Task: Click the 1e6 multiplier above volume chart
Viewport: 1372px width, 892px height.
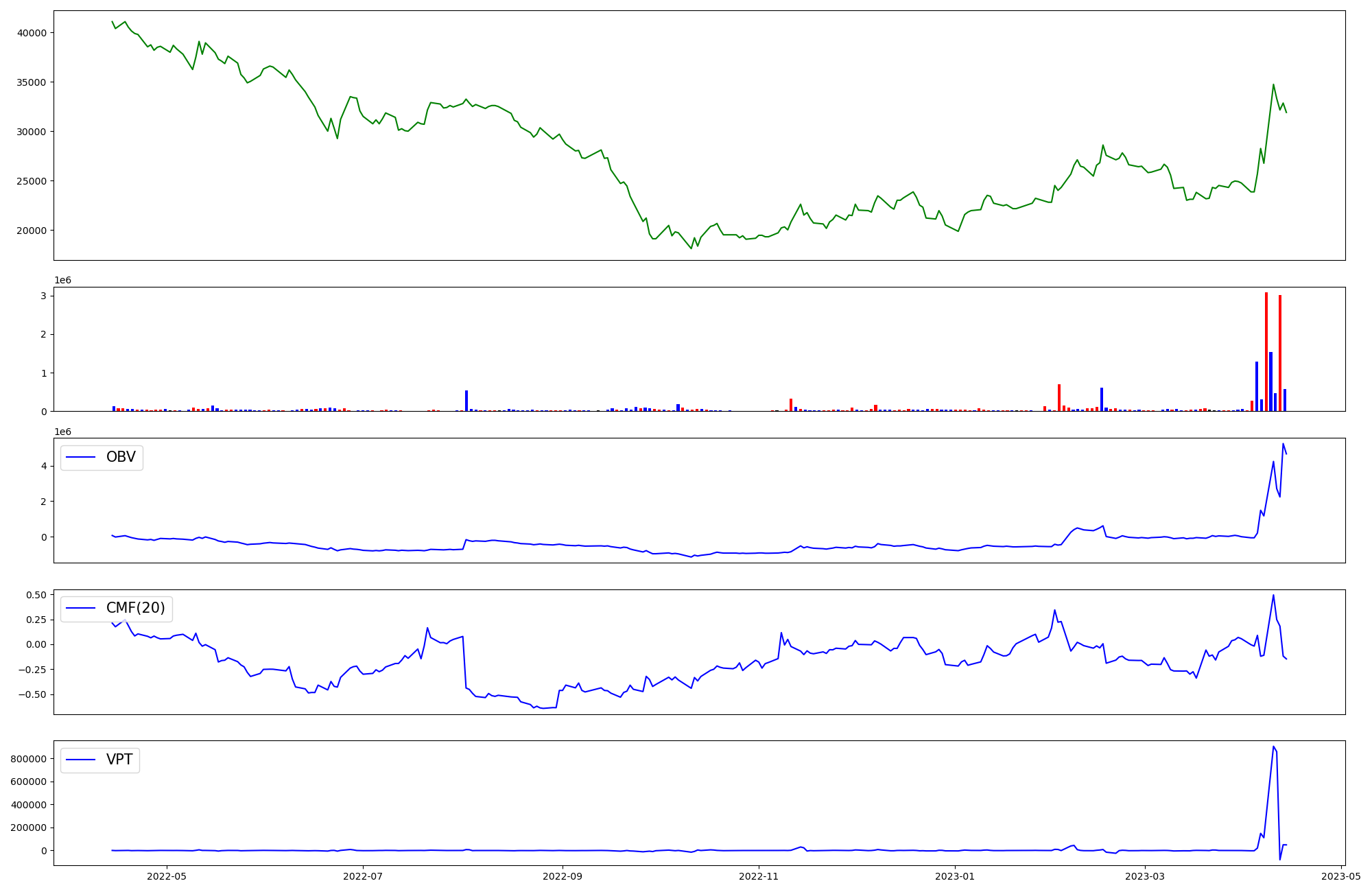Action: (x=62, y=281)
